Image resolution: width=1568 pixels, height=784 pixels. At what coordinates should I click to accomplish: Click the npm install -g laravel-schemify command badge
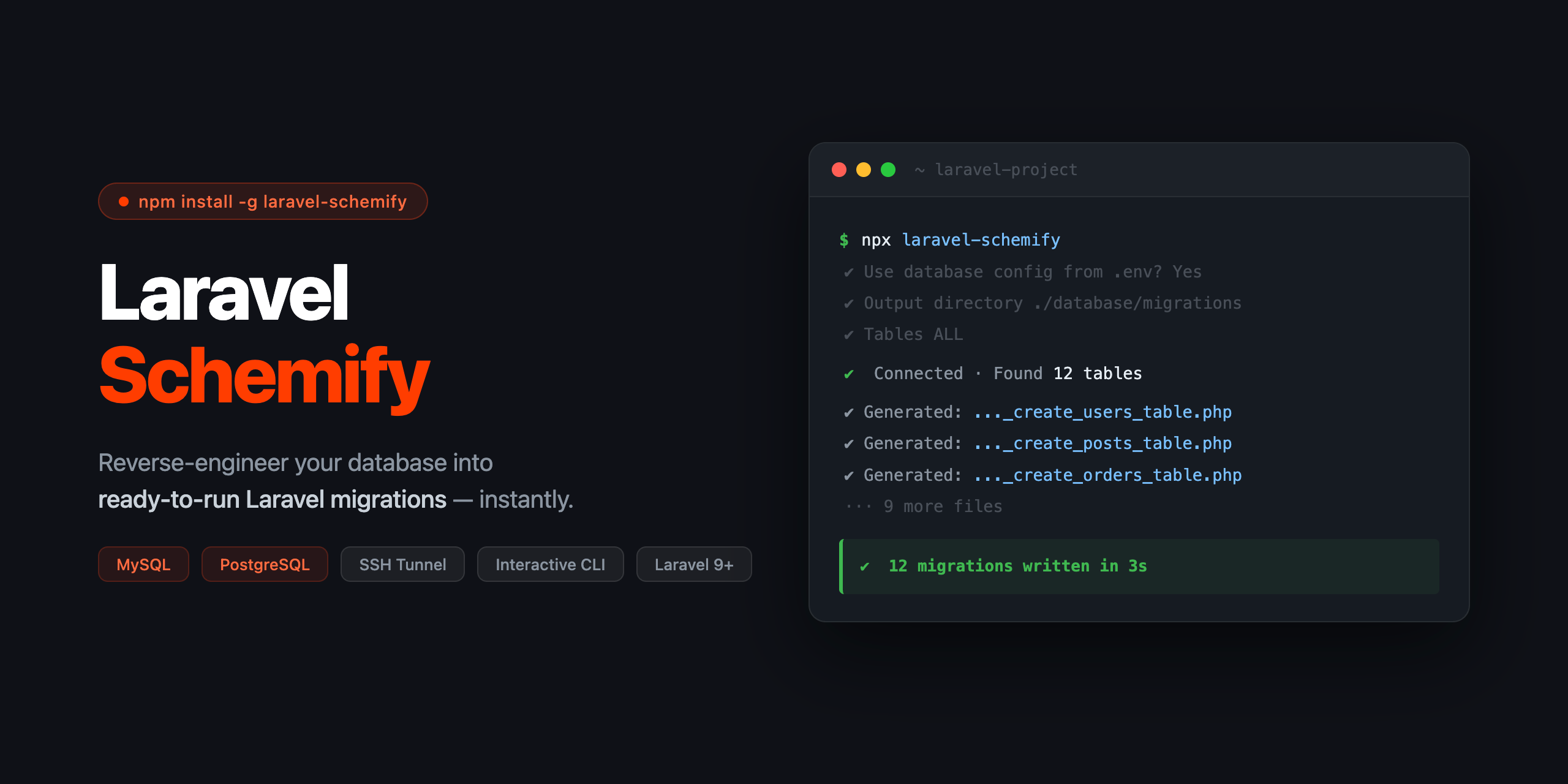coord(263,201)
